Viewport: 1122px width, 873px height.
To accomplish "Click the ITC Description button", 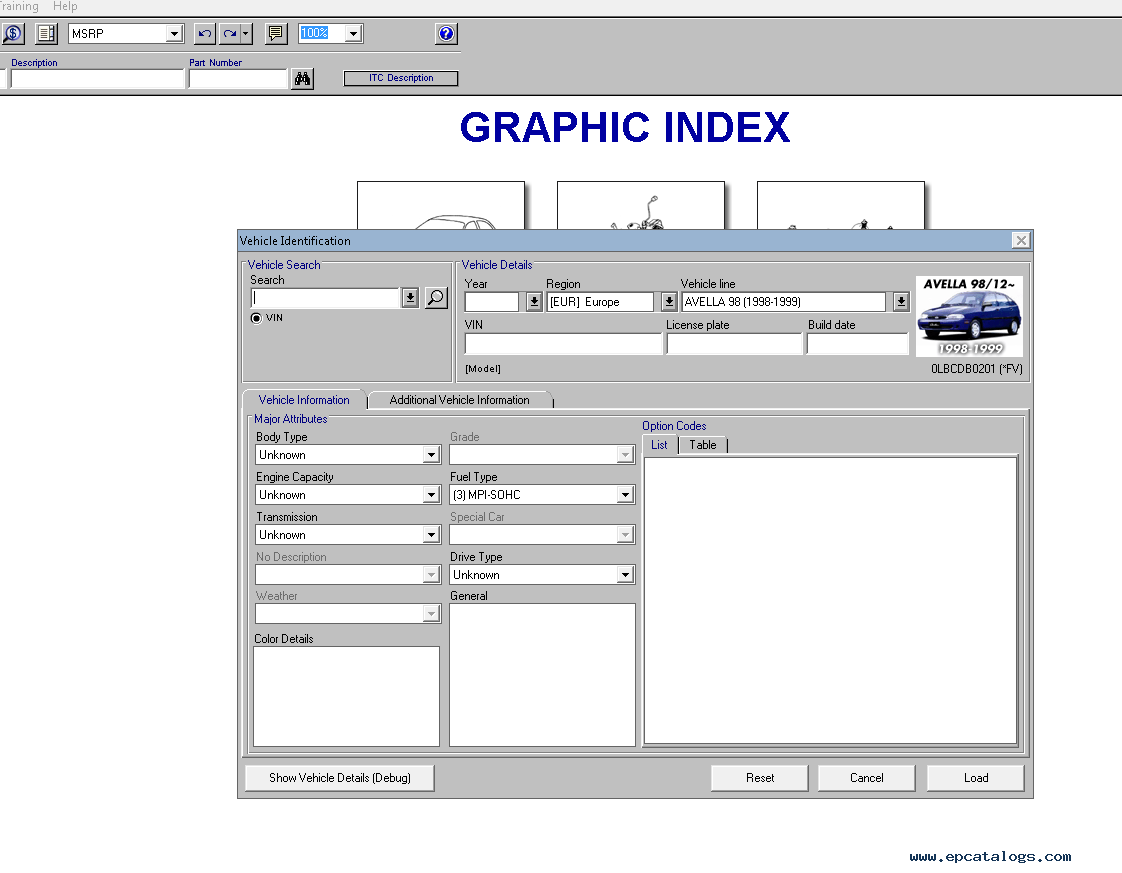I will pos(401,78).
